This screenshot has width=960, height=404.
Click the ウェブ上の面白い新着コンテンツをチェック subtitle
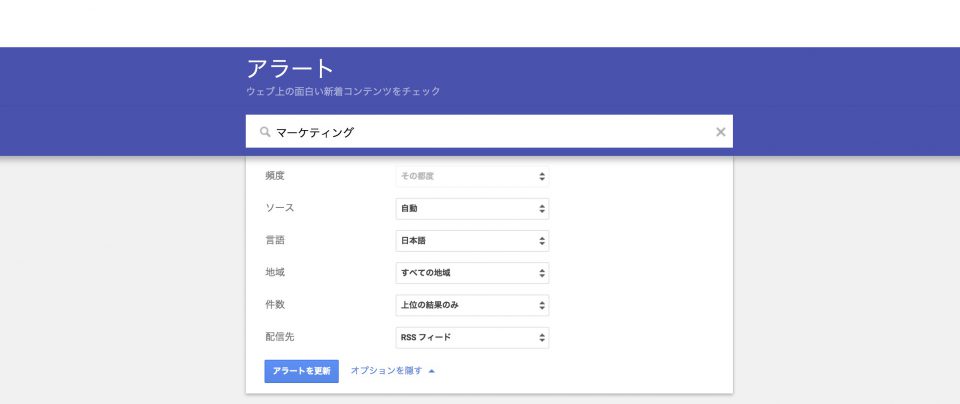point(343,92)
